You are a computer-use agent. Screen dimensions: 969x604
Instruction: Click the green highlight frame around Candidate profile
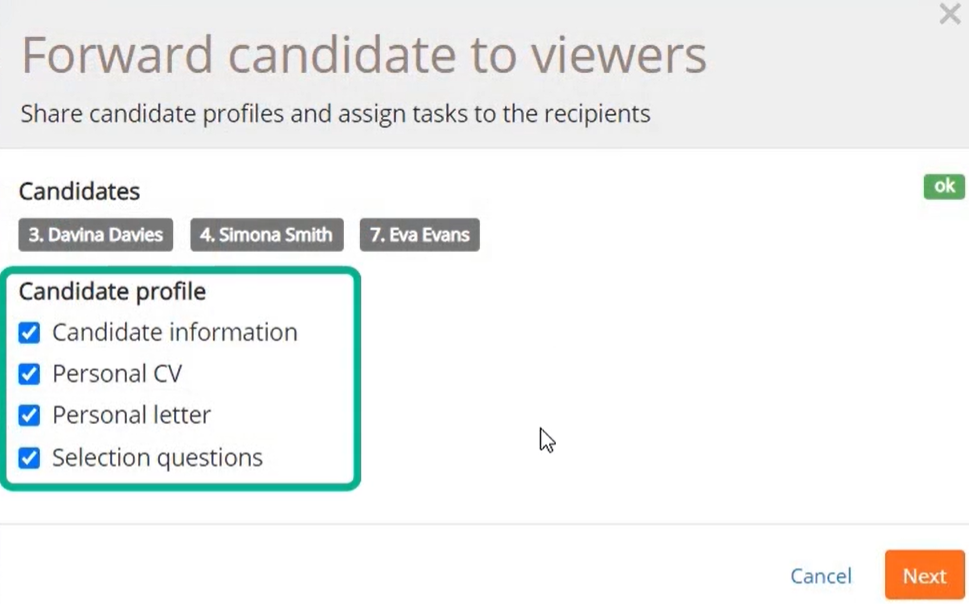pos(180,378)
